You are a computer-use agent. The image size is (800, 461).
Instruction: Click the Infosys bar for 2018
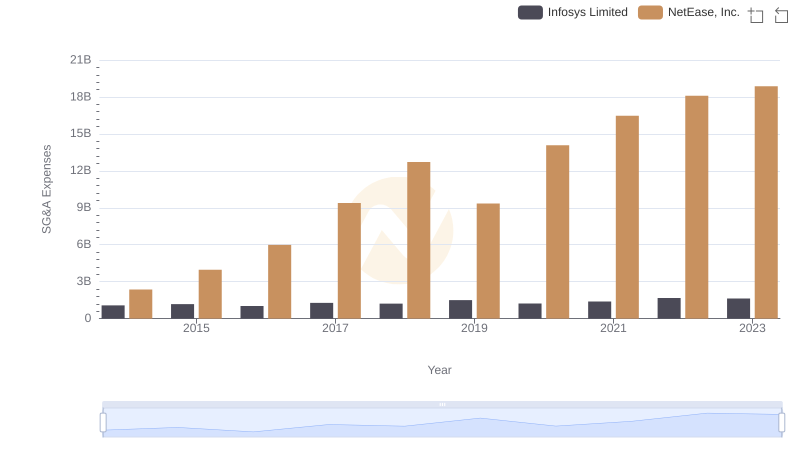tap(391, 311)
